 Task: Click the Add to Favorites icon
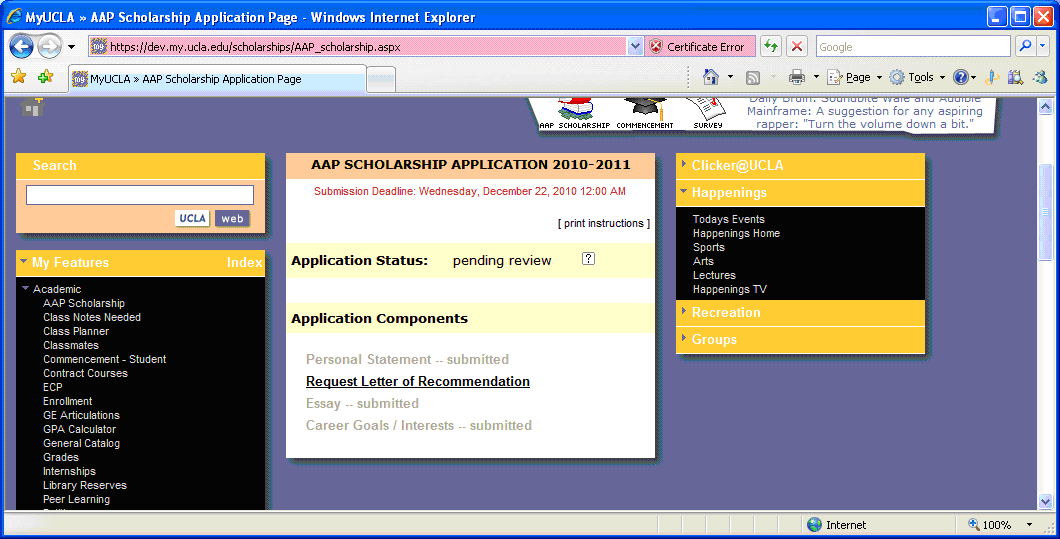coord(45,77)
